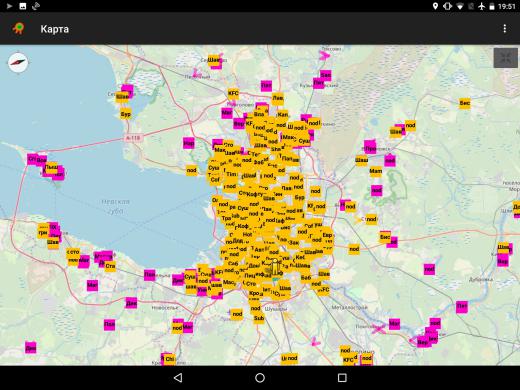Tap the yellow Бур marker on the coast
Image resolution: width=520 pixels, height=390 pixels.
coord(125,114)
